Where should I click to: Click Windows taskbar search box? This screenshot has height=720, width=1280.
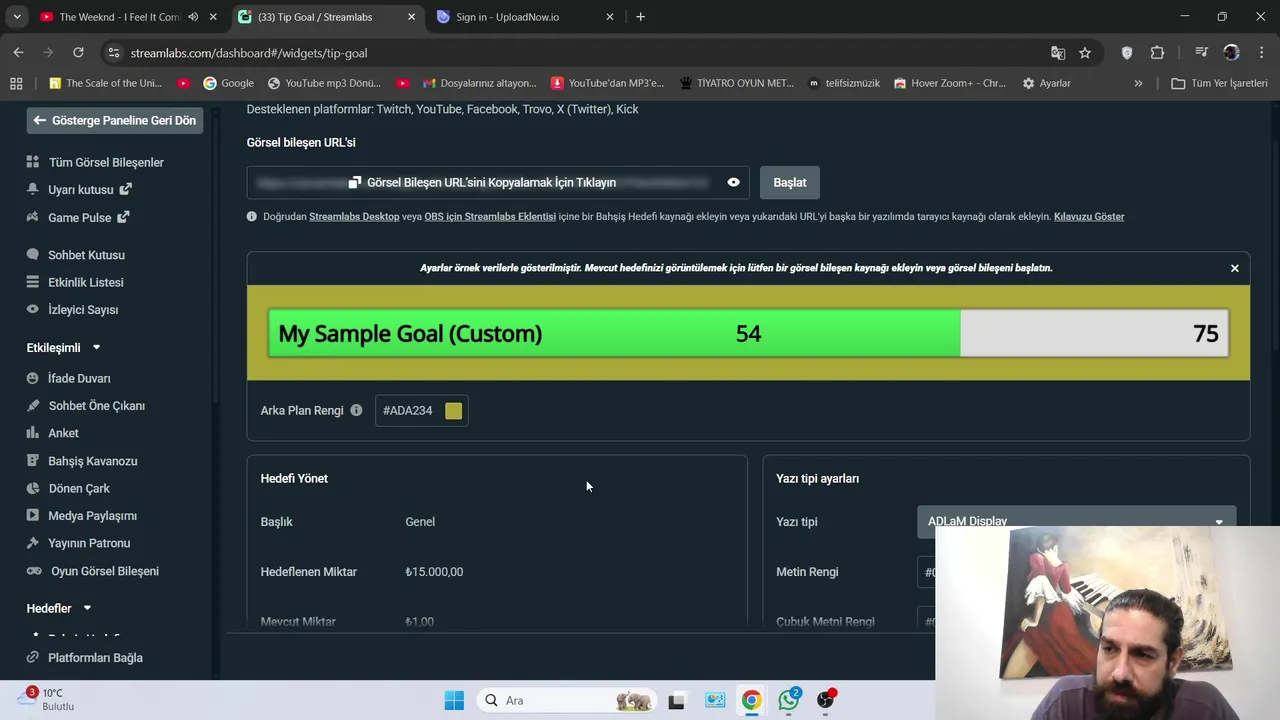tap(567, 700)
